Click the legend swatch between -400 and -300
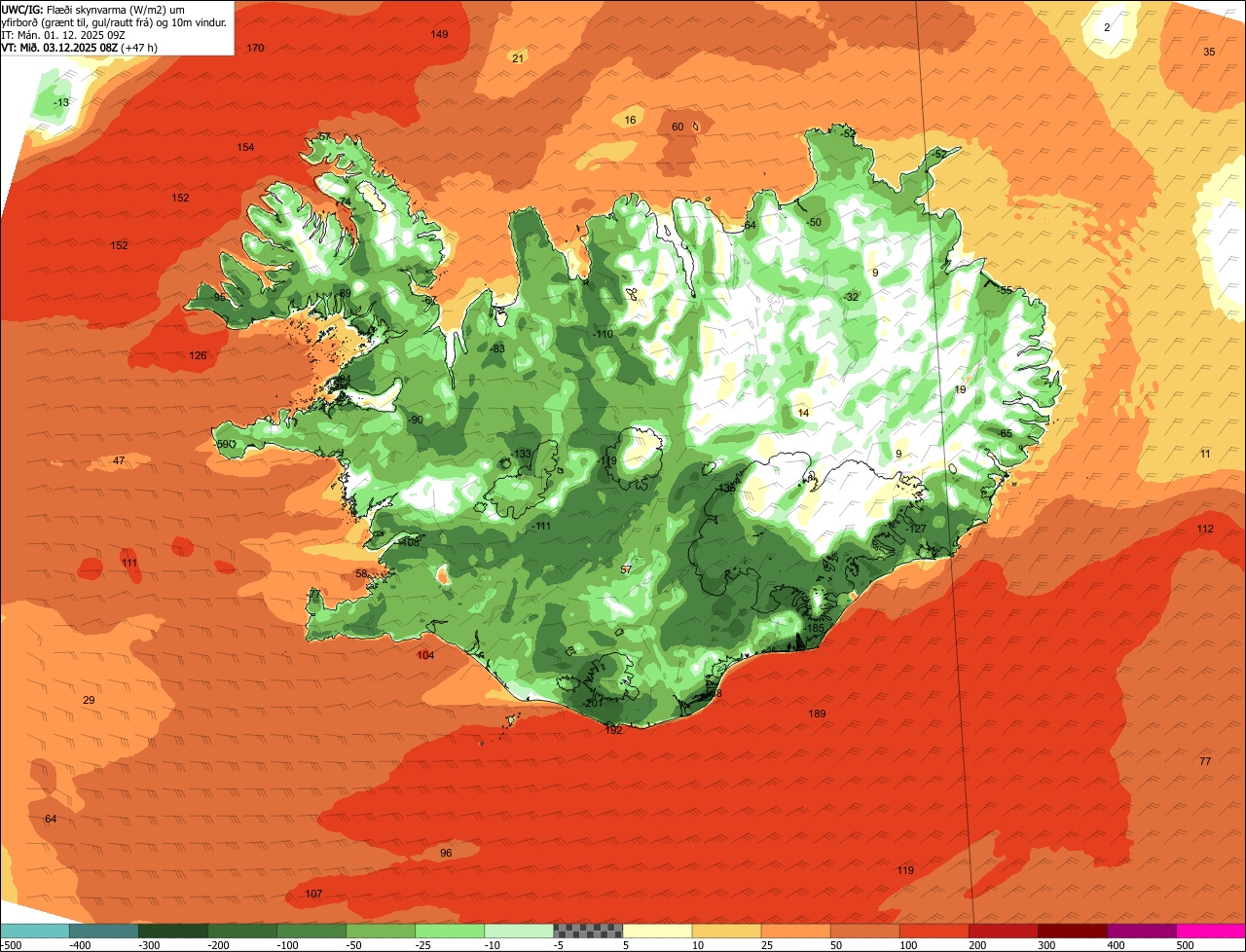This screenshot has height=952, width=1246. (x=103, y=931)
